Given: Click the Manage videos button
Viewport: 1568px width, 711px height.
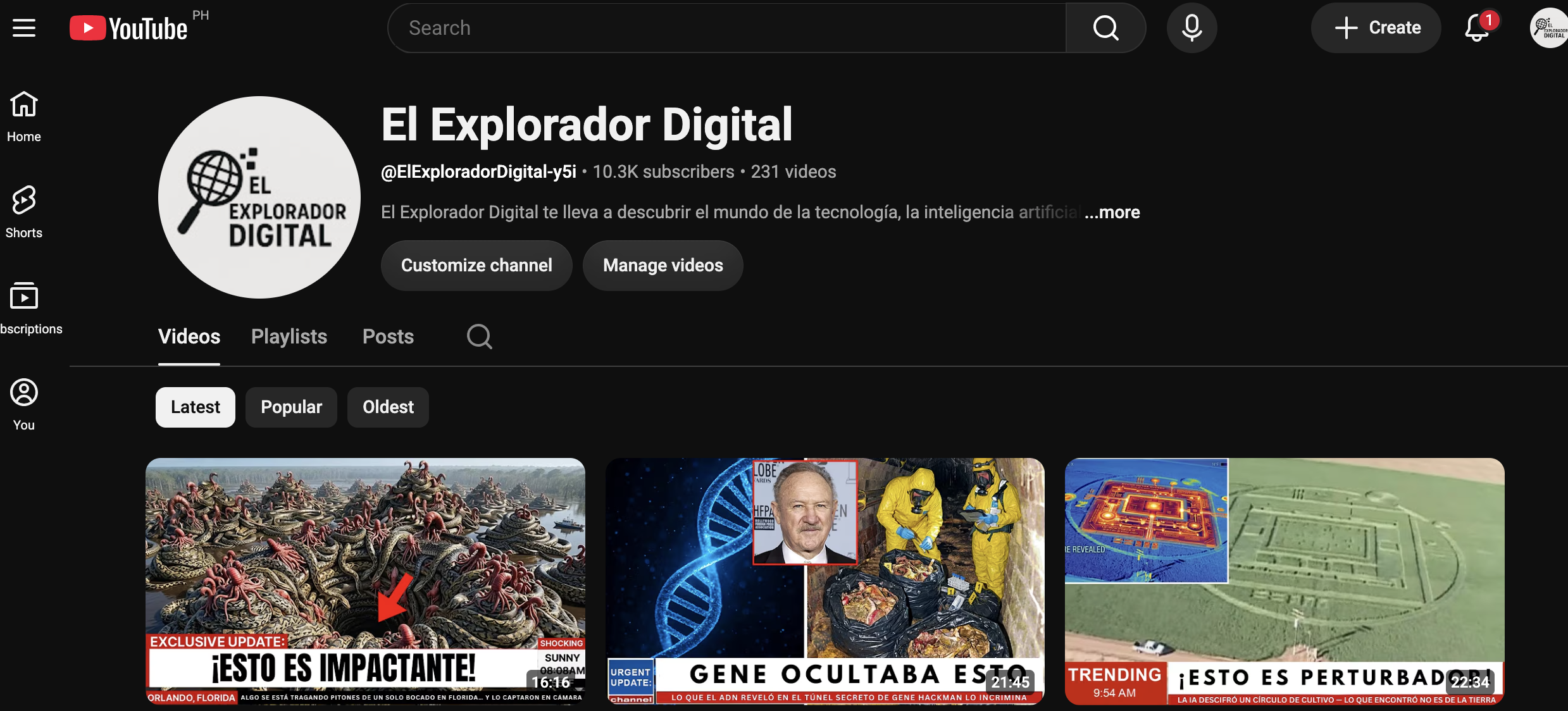Looking at the screenshot, I should [663, 266].
